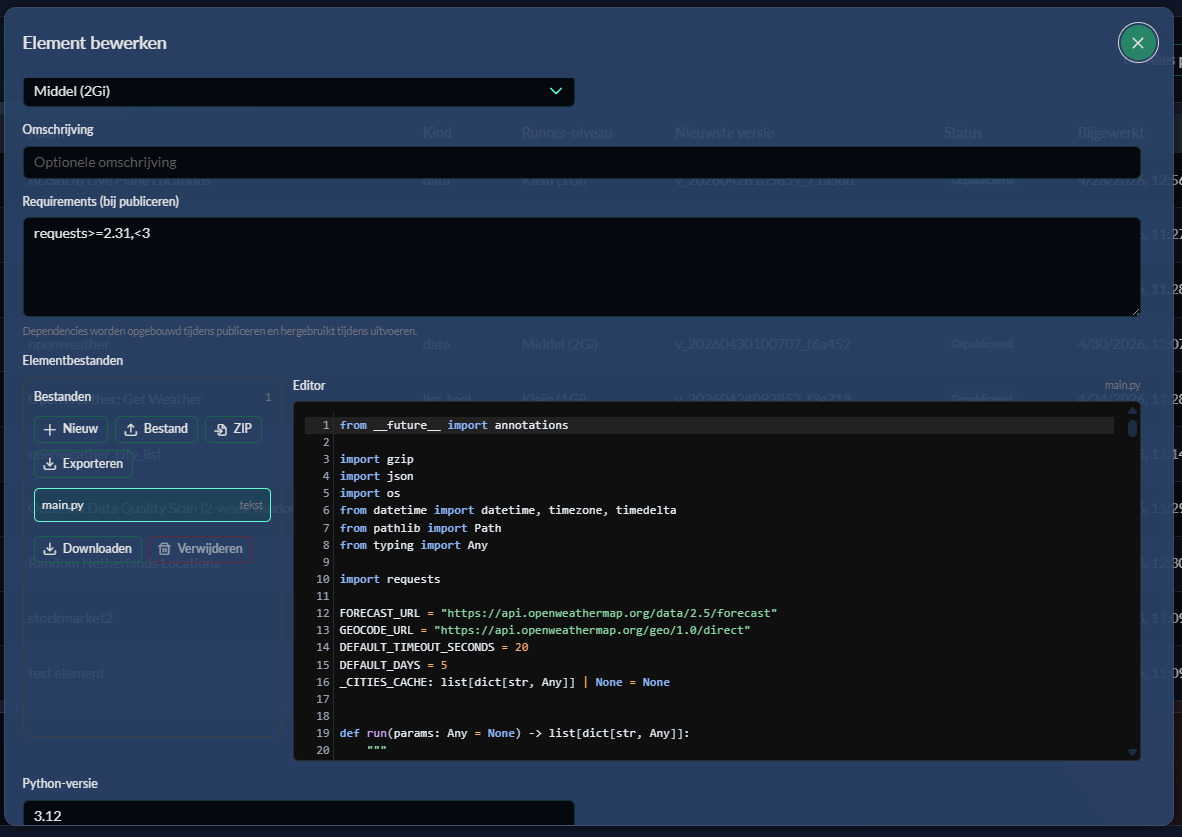Click the 'def run(params' code line
Image resolution: width=1182 pixels, height=837 pixels.
coord(514,733)
